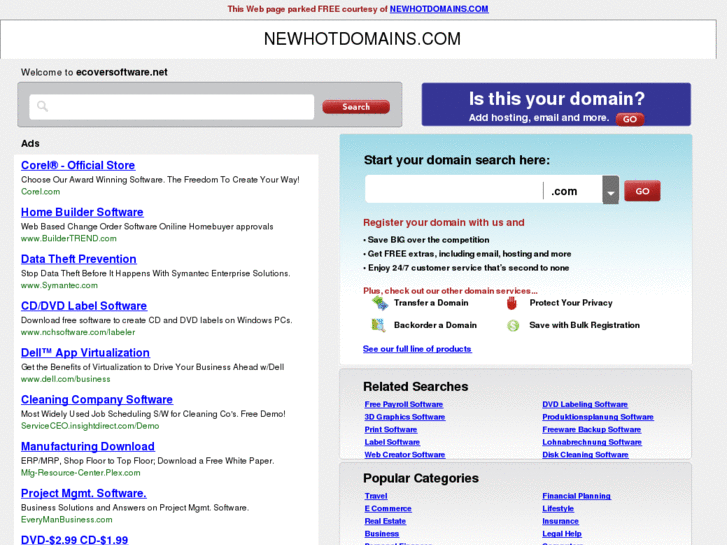
Task: Click the EveryManBusiness.com URL
Action: (66, 519)
